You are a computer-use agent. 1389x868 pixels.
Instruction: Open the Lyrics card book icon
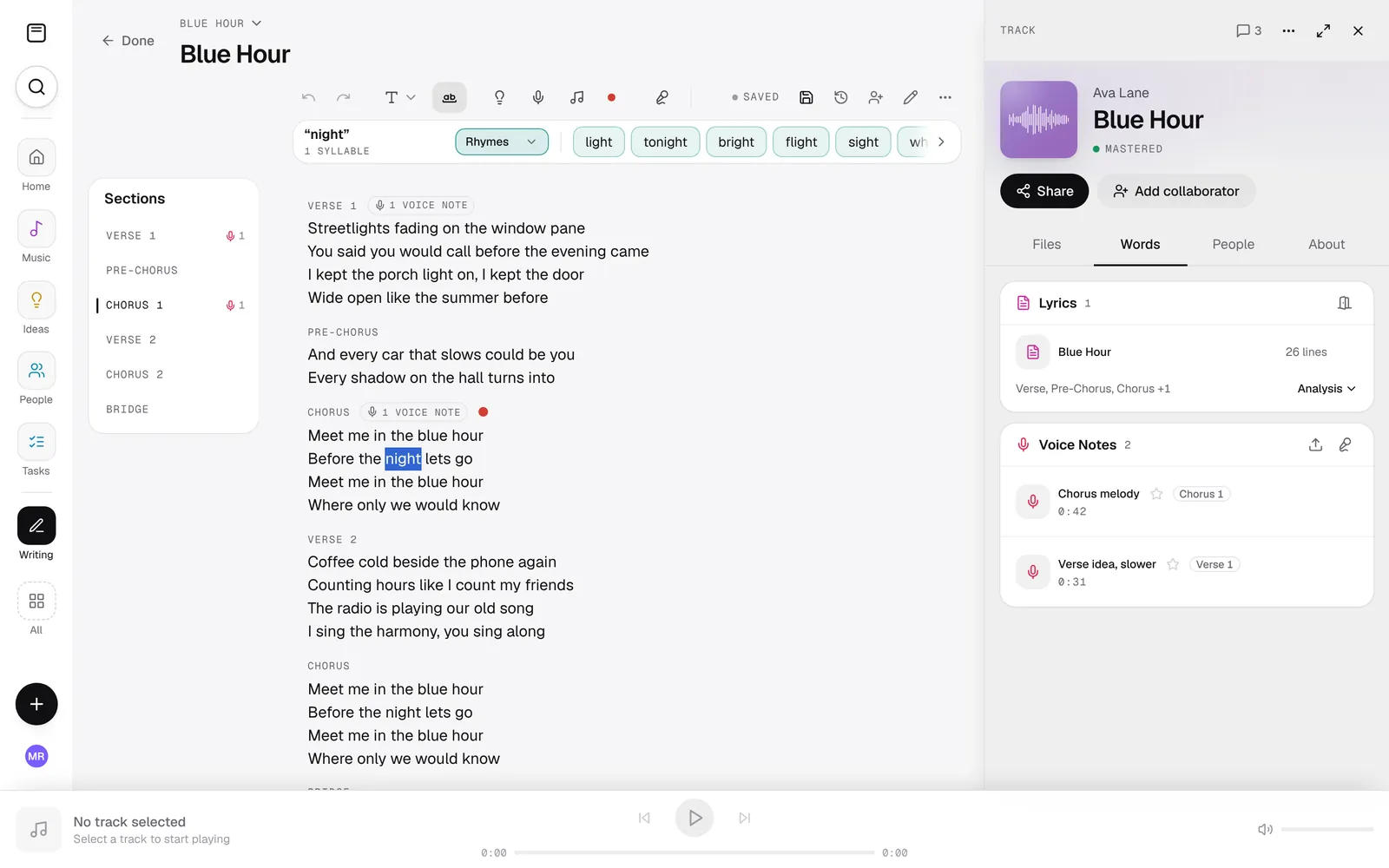click(x=1345, y=303)
